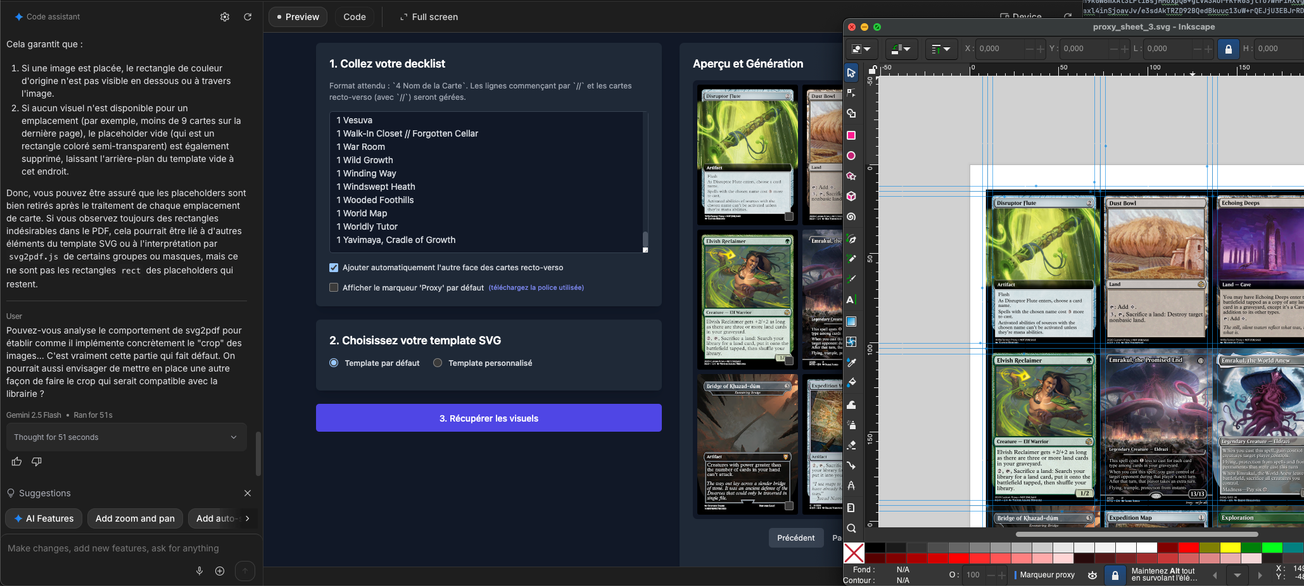Select the Node editing tool in Inkscape

click(x=850, y=94)
